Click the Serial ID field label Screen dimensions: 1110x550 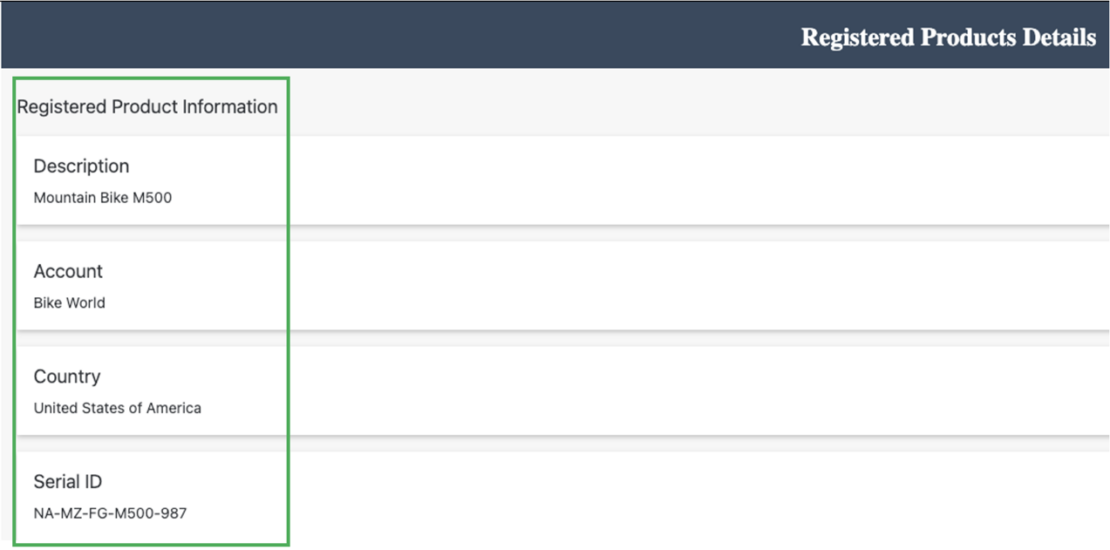[68, 481]
